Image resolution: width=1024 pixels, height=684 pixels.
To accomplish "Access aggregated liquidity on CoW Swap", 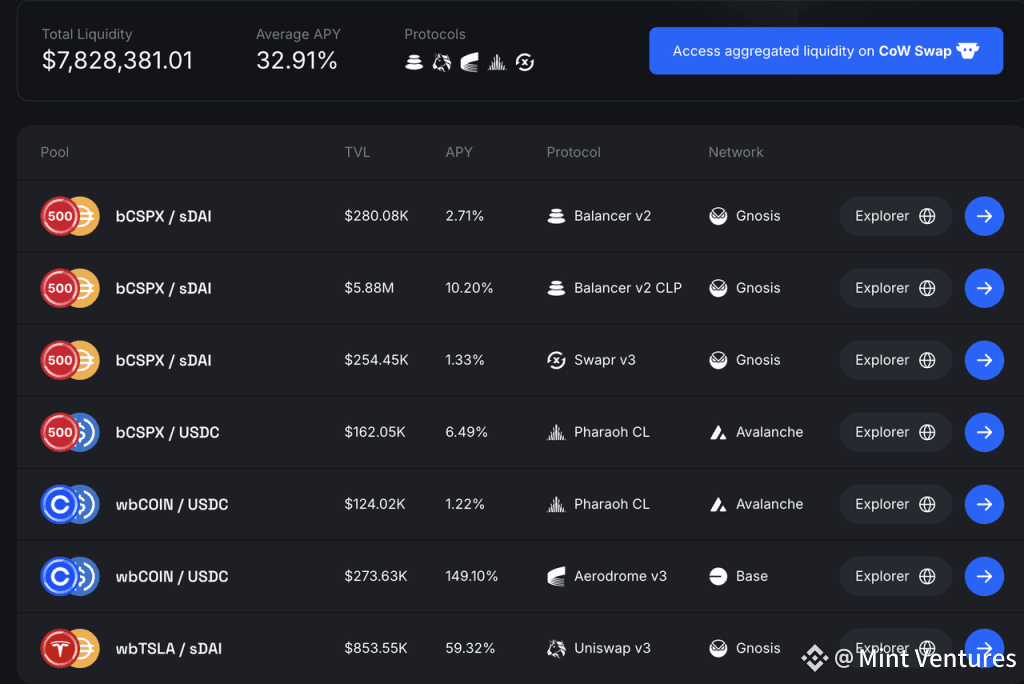I will tap(825, 51).
